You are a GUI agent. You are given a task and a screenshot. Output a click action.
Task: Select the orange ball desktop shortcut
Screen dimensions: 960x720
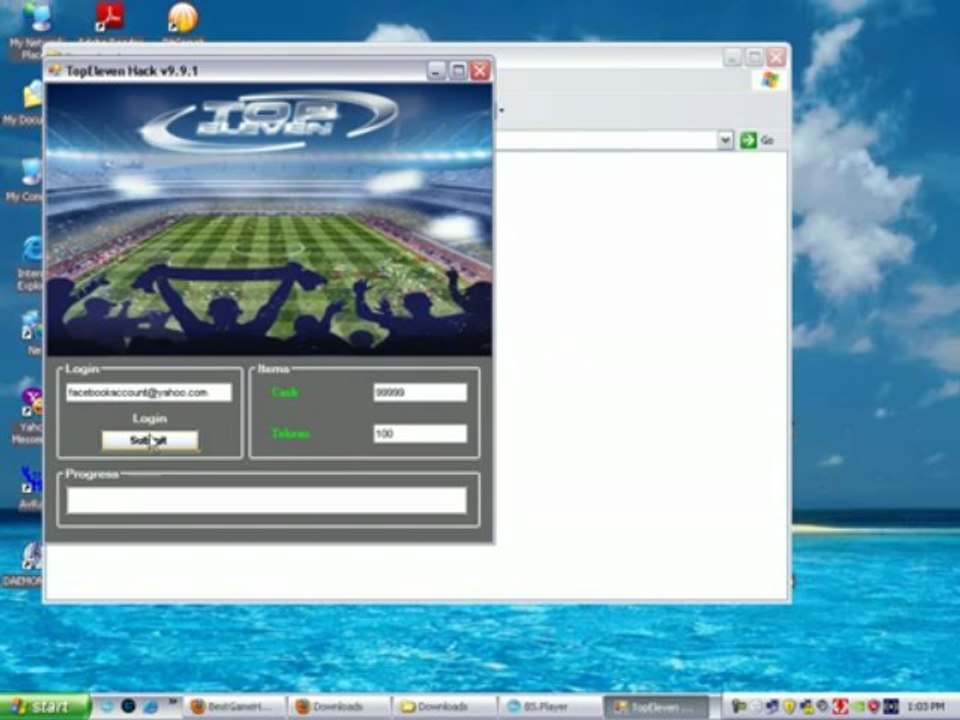(x=182, y=17)
